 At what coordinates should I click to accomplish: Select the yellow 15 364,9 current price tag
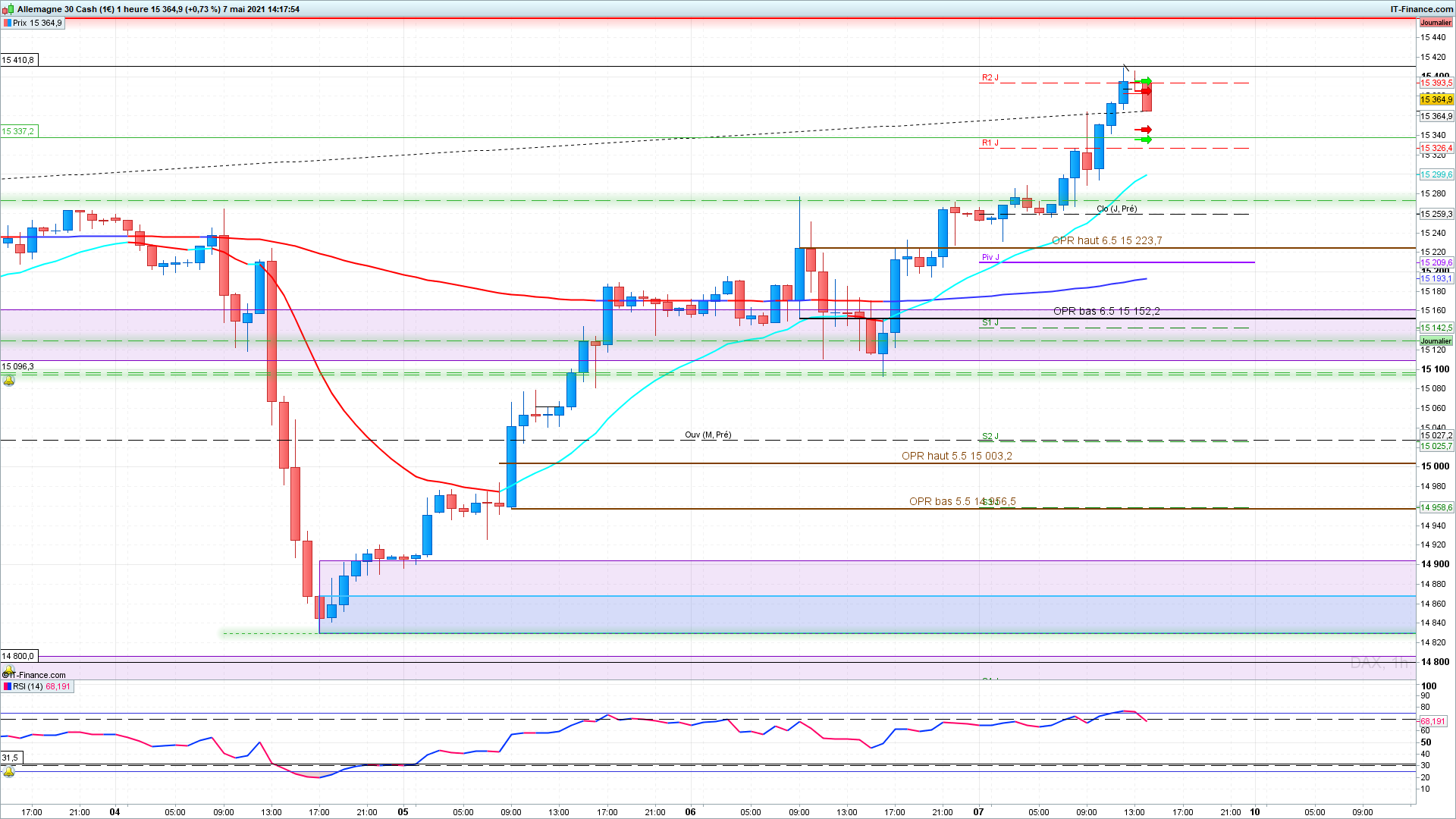(1436, 99)
